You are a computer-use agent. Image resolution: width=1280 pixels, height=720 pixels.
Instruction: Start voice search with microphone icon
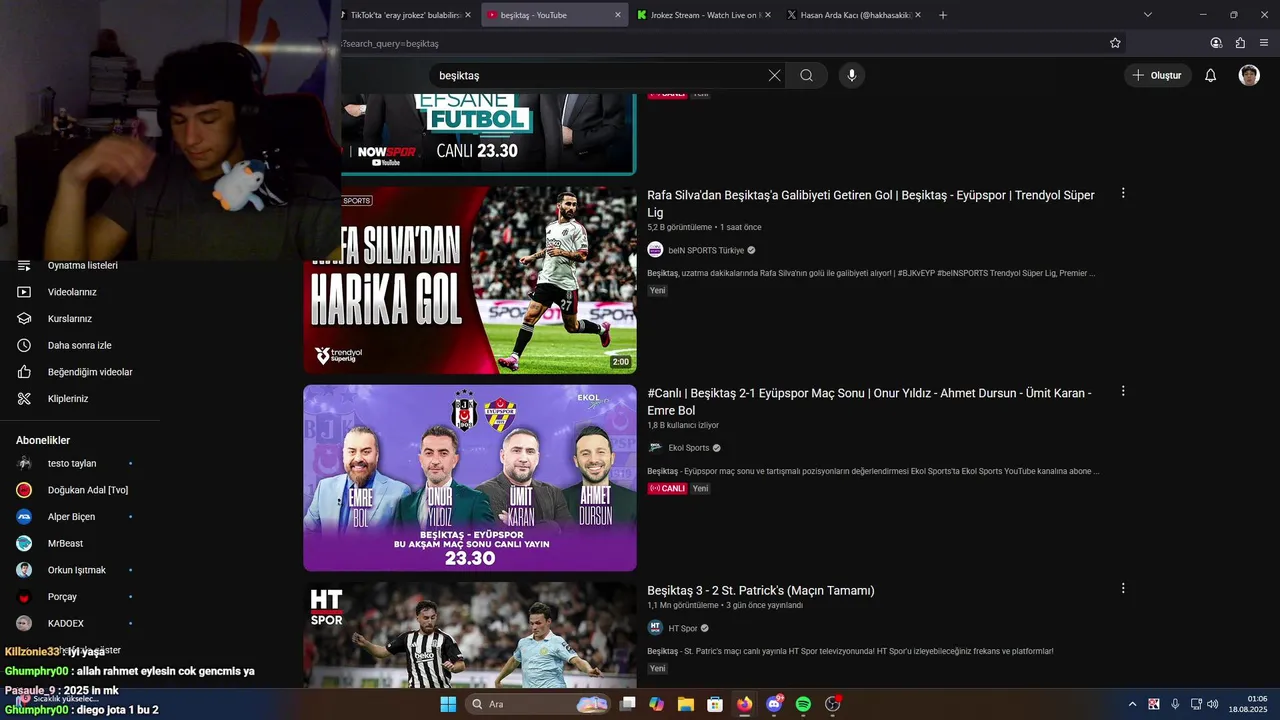tap(851, 75)
